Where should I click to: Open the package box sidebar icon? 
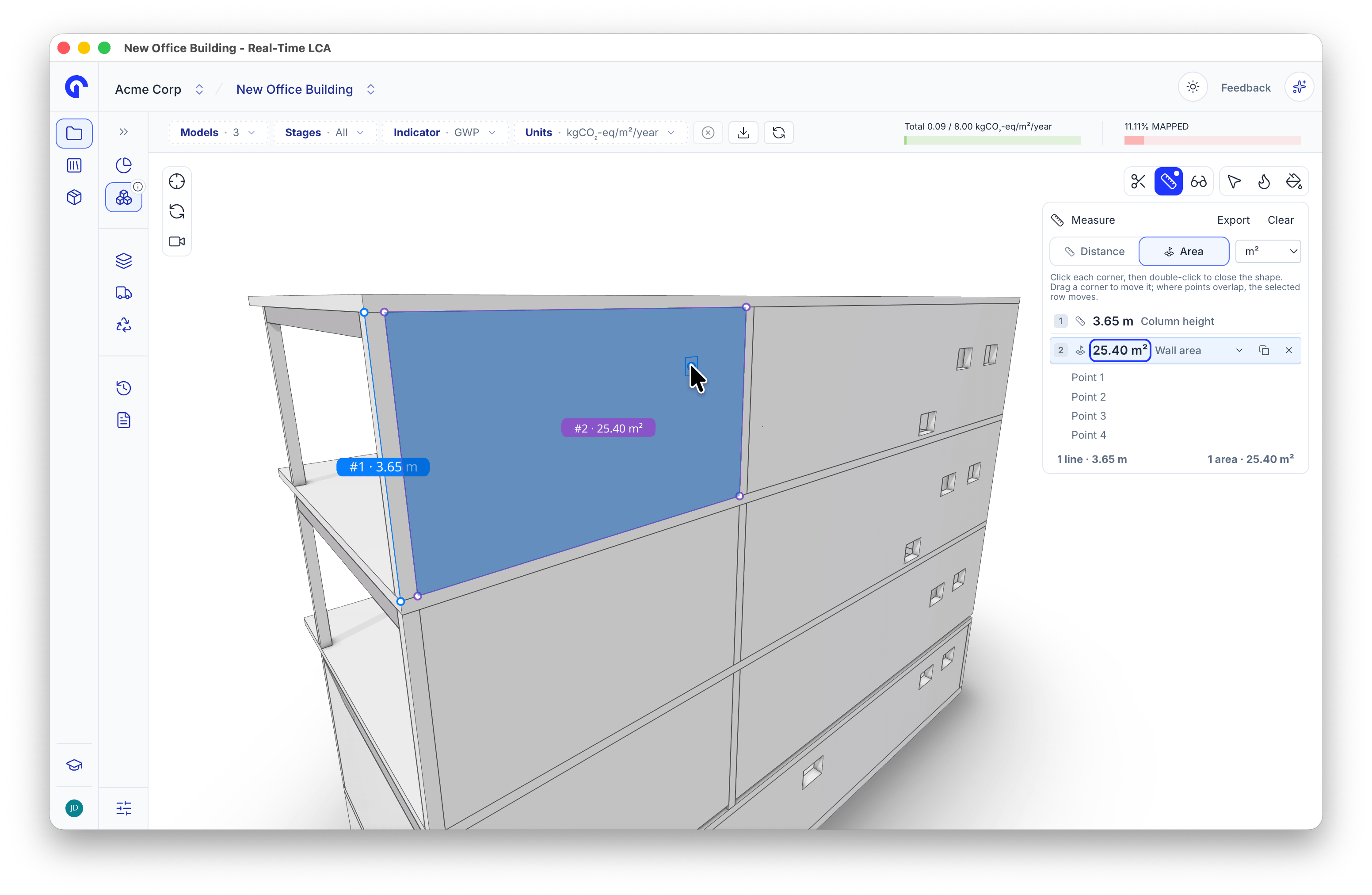coord(74,198)
